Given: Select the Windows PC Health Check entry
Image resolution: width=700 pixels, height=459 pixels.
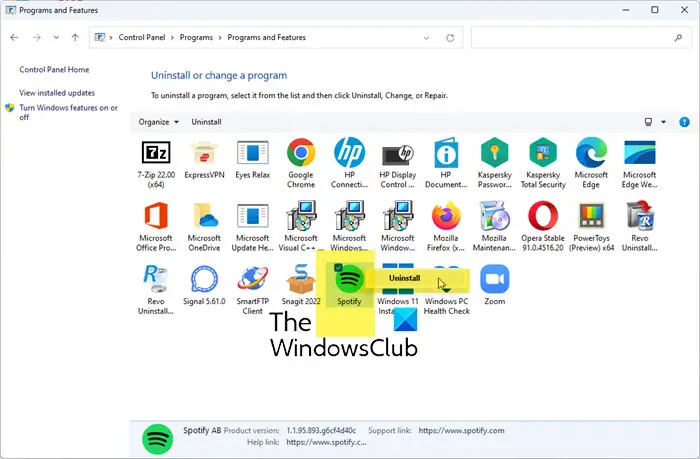Looking at the screenshot, I should [446, 306].
